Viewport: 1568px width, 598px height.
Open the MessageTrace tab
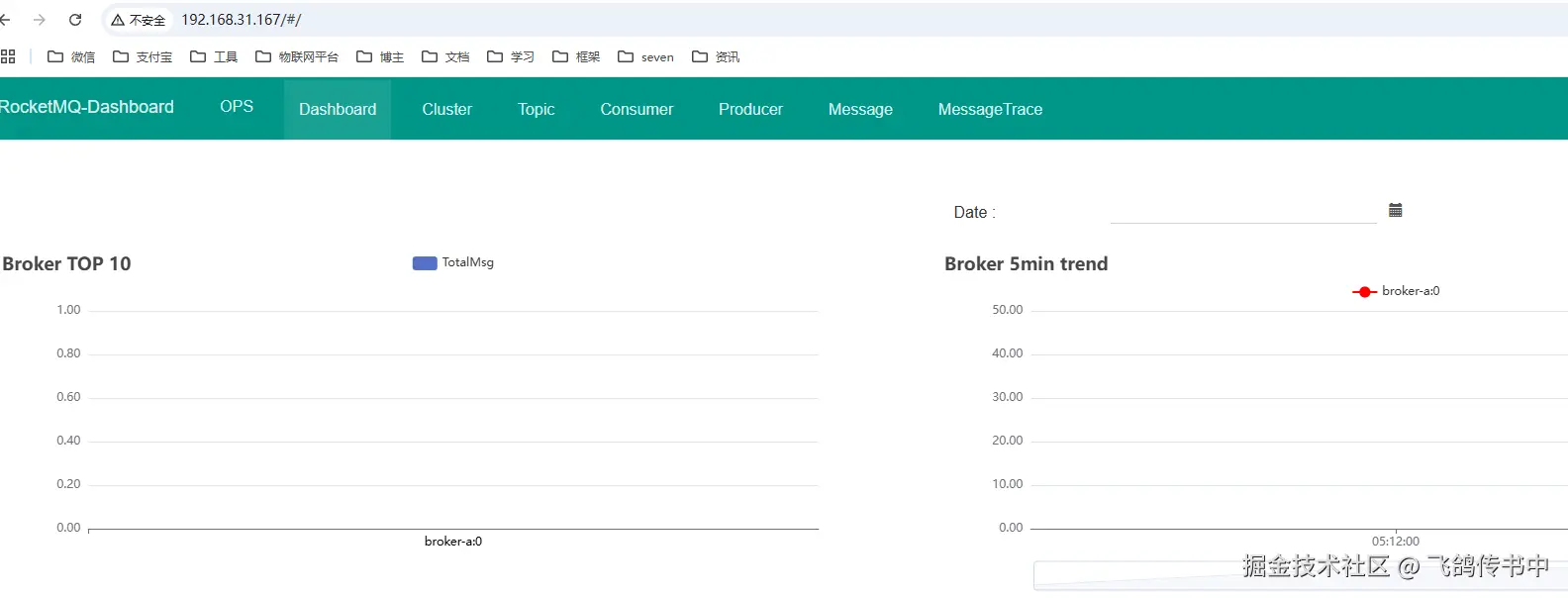(x=990, y=109)
